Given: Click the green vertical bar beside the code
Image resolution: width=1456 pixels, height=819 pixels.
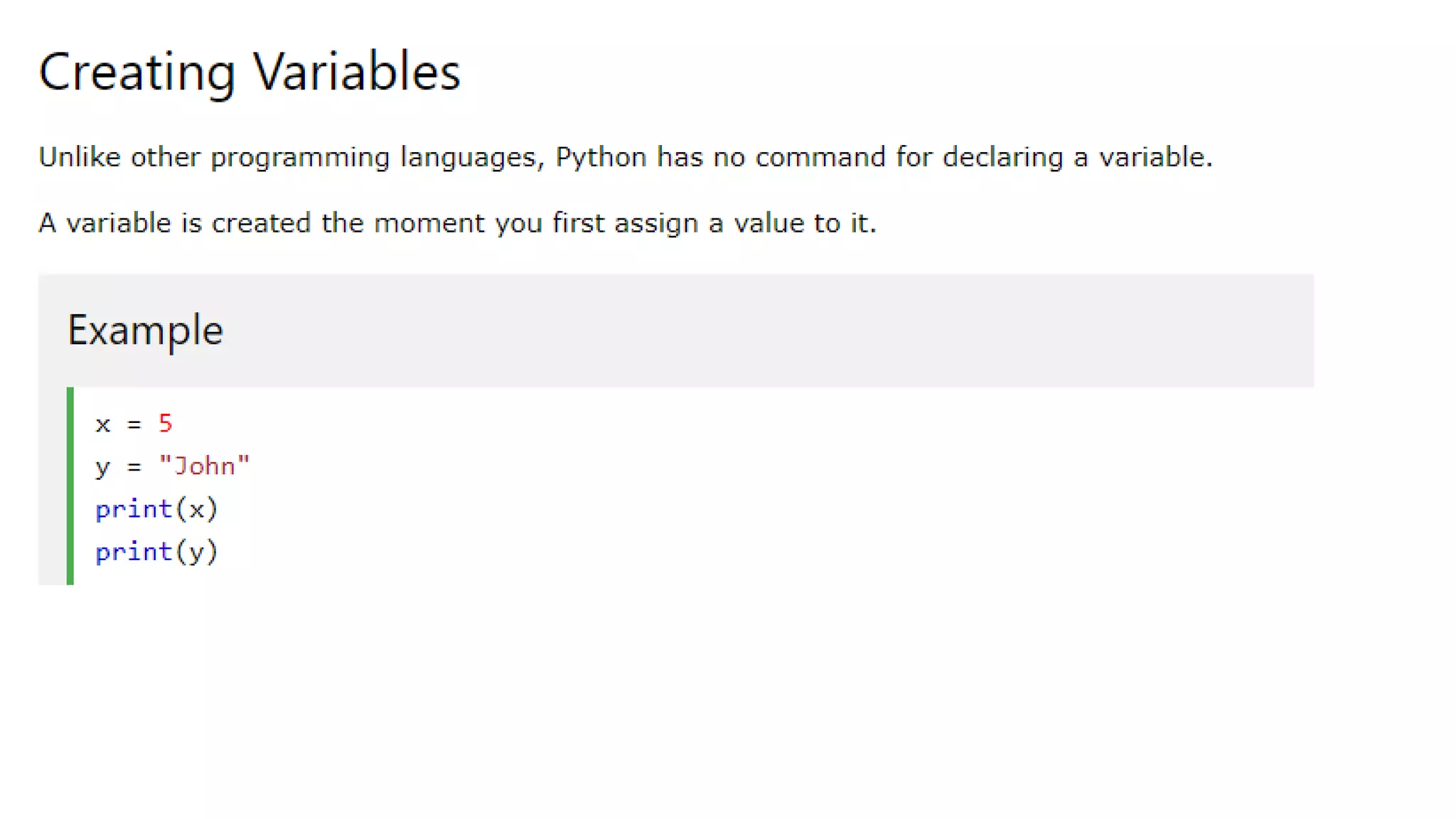Looking at the screenshot, I should pos(70,486).
